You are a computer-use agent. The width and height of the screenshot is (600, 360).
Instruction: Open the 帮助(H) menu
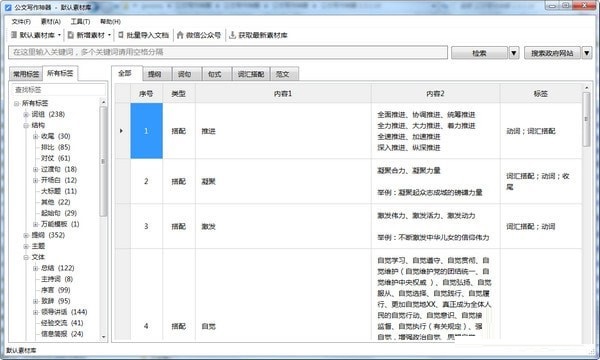(110, 21)
